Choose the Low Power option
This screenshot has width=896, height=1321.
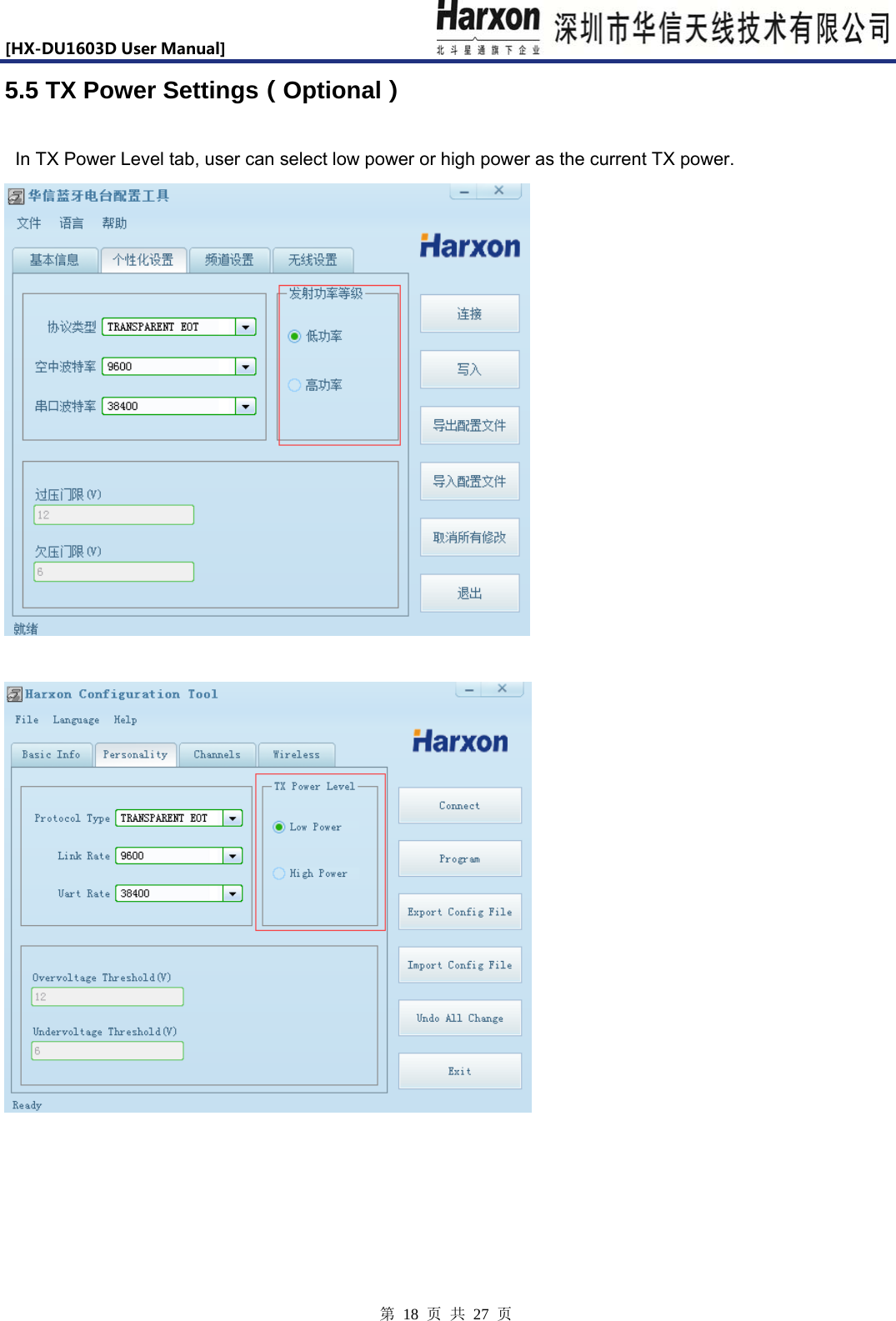pyautogui.click(x=279, y=827)
